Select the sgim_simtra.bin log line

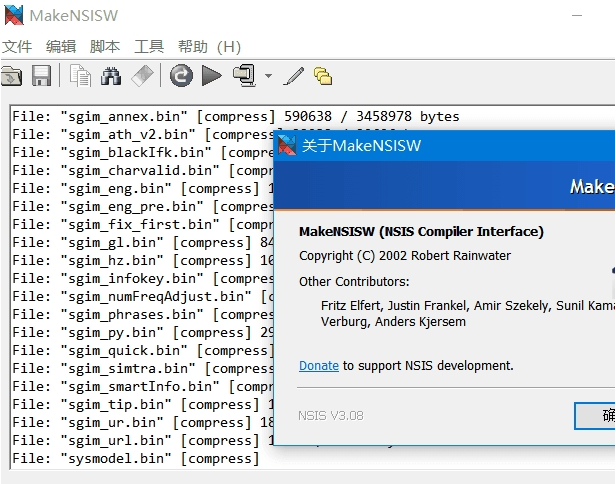[143, 369]
